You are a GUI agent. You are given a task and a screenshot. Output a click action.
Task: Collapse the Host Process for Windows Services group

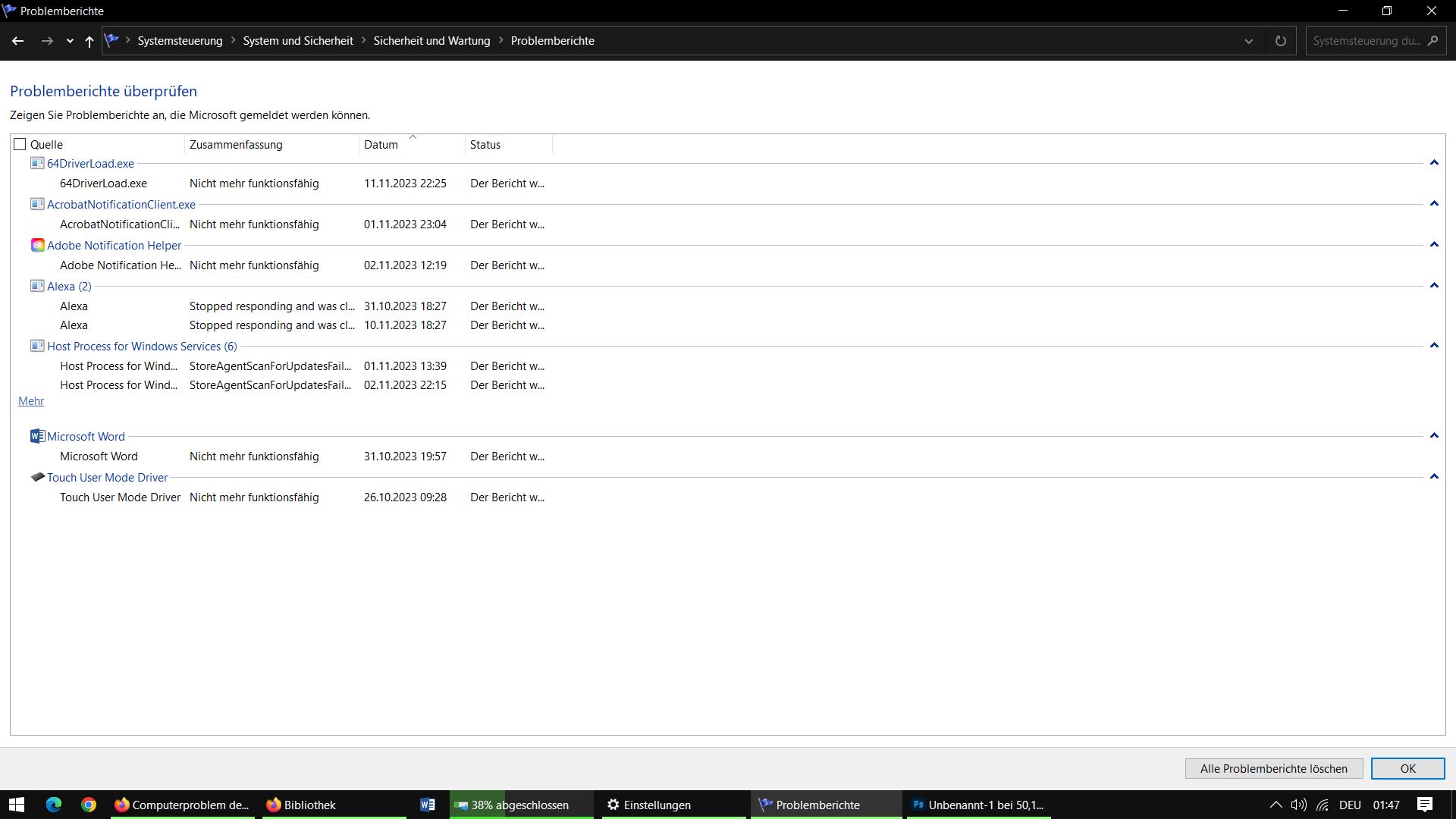tap(1434, 346)
